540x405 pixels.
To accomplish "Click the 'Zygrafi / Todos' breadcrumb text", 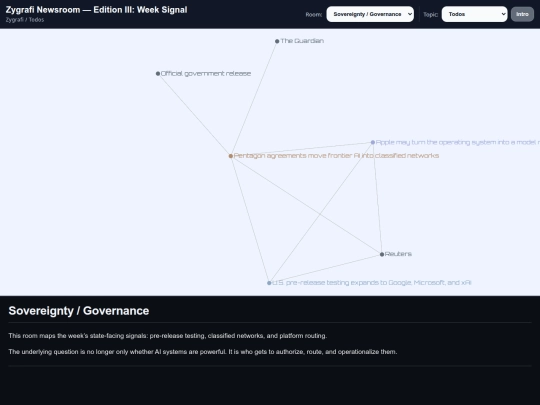I will (25, 20).
